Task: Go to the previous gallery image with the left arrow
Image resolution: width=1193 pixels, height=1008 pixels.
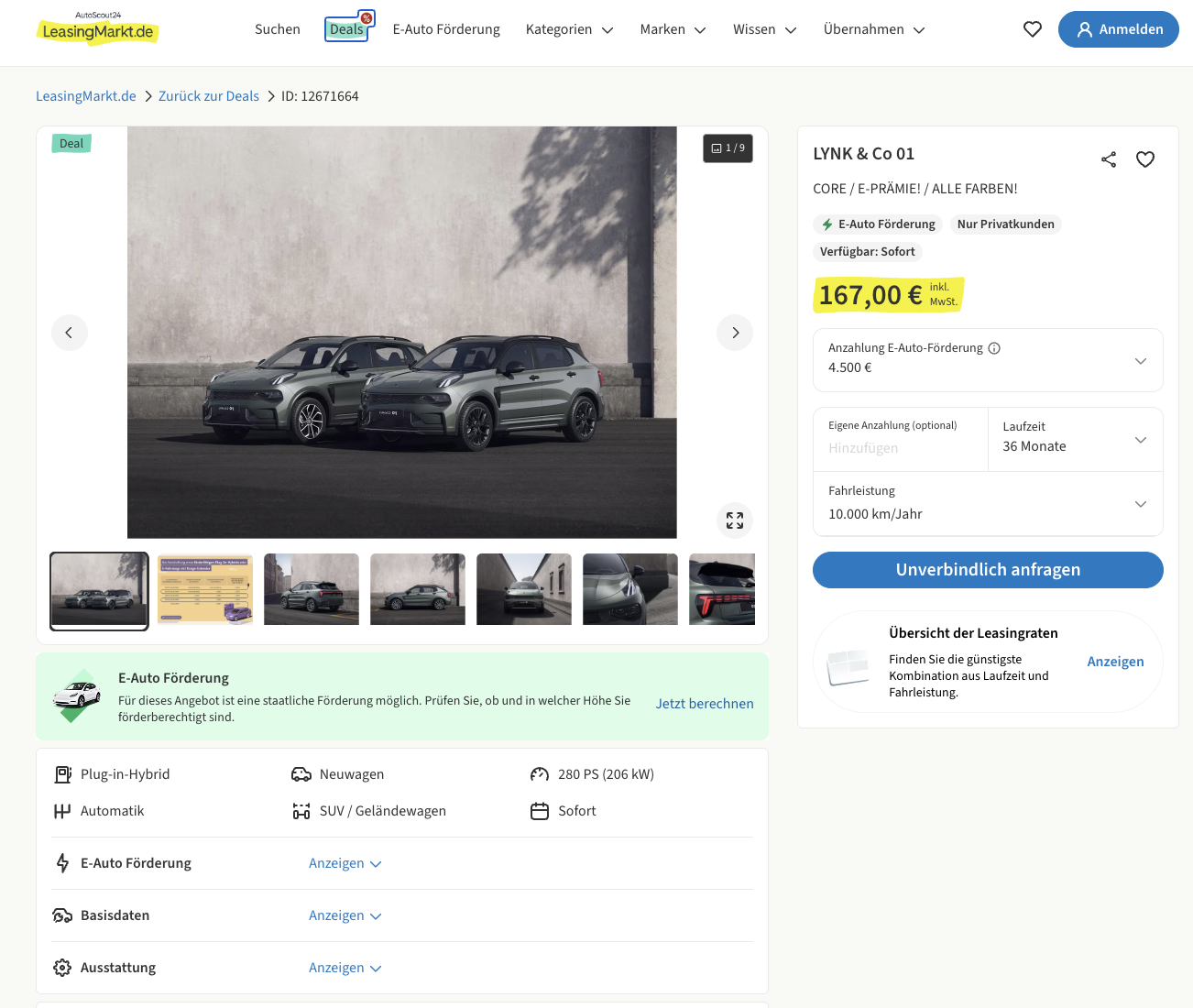Action: (70, 333)
